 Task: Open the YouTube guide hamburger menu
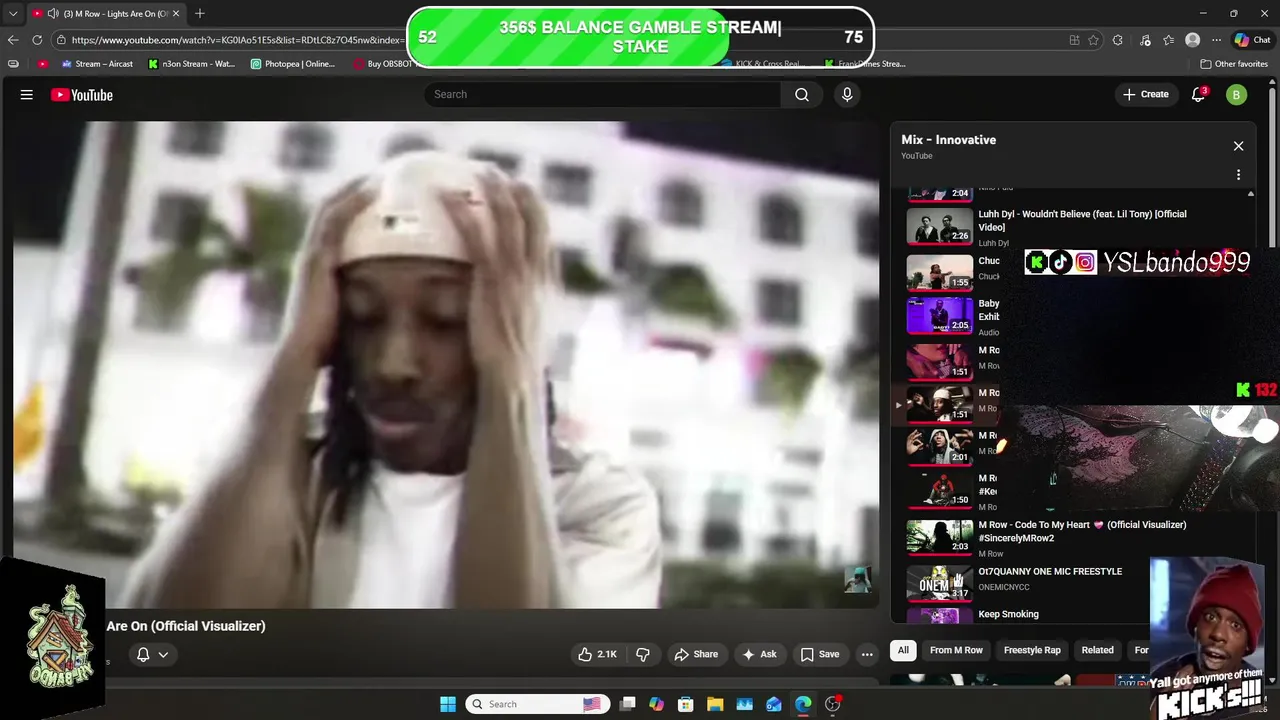pos(27,95)
